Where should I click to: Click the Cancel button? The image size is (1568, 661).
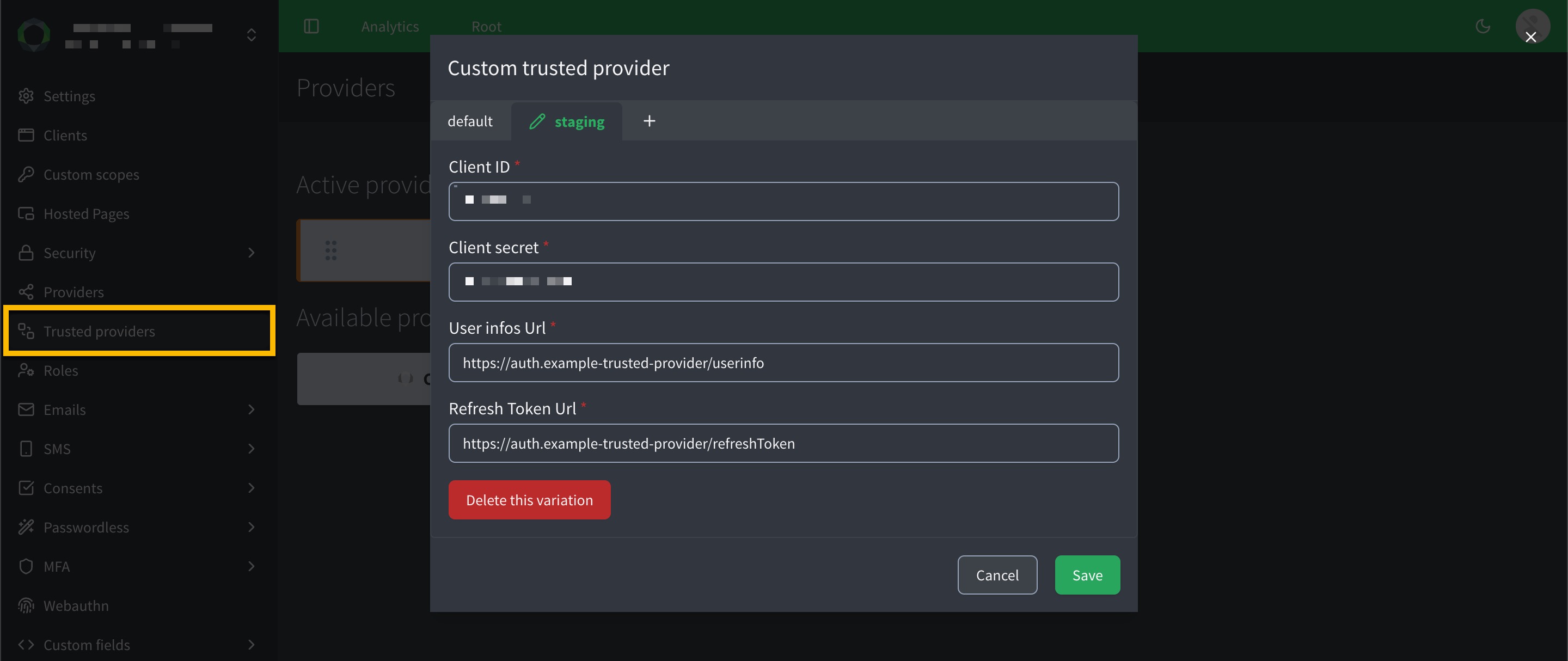[x=996, y=574]
